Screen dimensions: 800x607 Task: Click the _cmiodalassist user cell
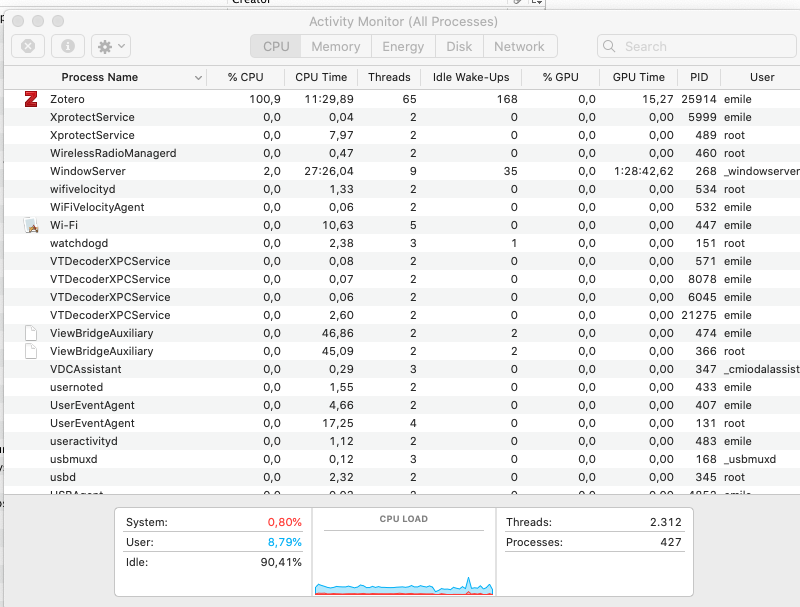762,369
